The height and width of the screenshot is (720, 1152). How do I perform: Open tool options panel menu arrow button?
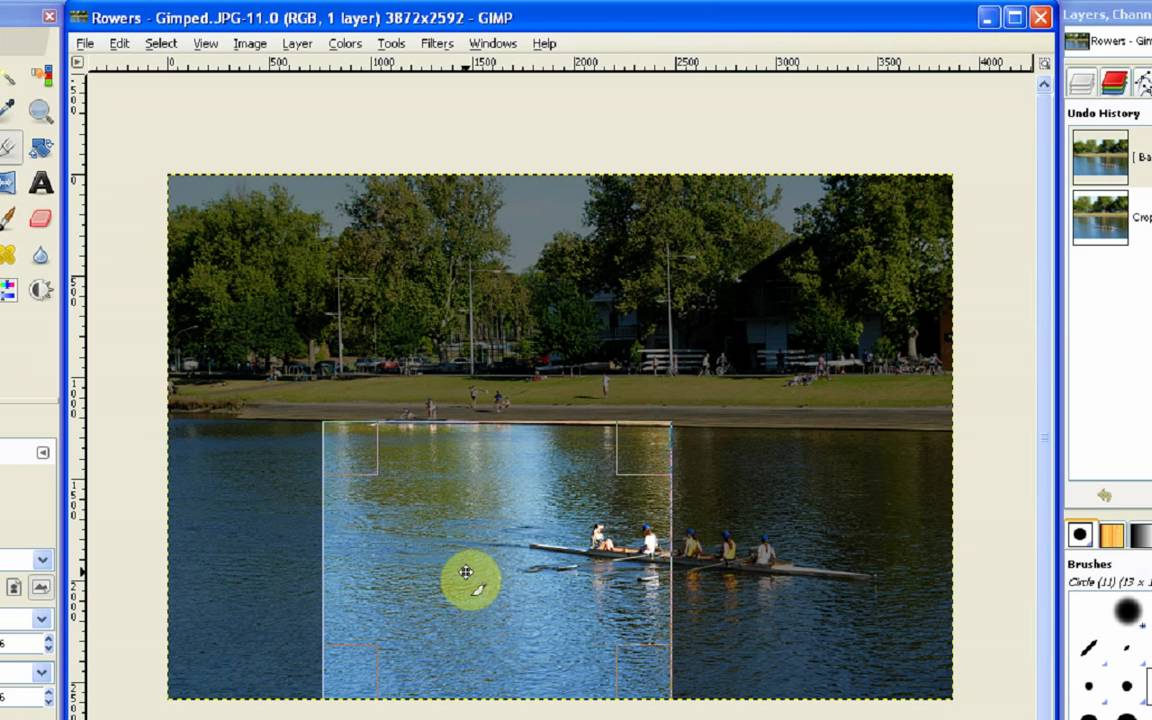pyautogui.click(x=43, y=452)
